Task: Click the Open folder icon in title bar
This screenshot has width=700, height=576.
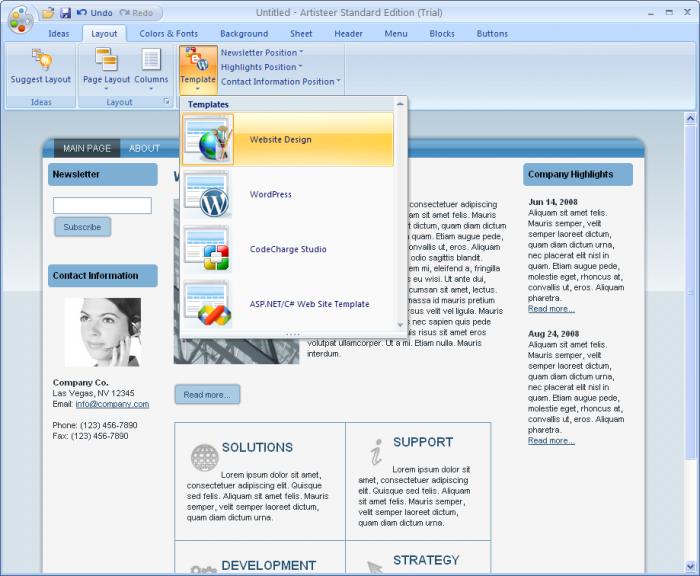Action: coord(48,13)
